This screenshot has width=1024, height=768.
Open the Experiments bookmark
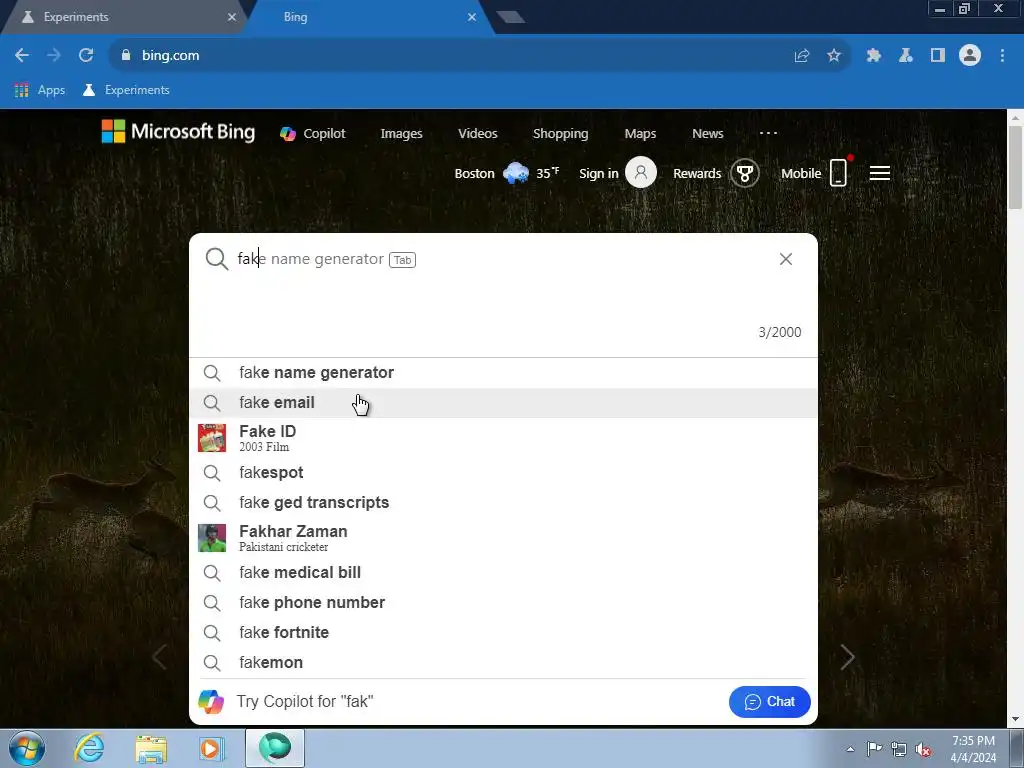pyautogui.click(x=126, y=90)
